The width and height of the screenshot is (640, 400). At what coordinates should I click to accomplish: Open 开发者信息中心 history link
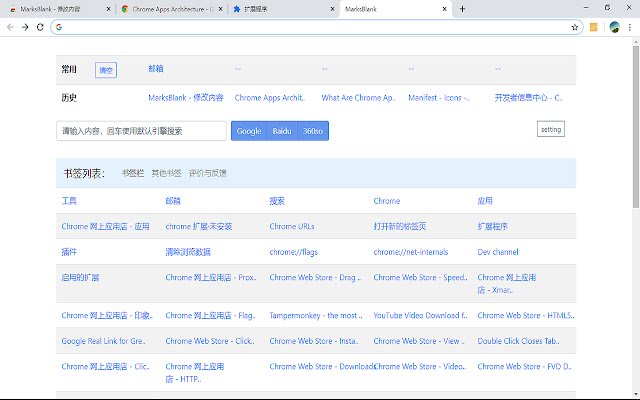(x=528, y=98)
